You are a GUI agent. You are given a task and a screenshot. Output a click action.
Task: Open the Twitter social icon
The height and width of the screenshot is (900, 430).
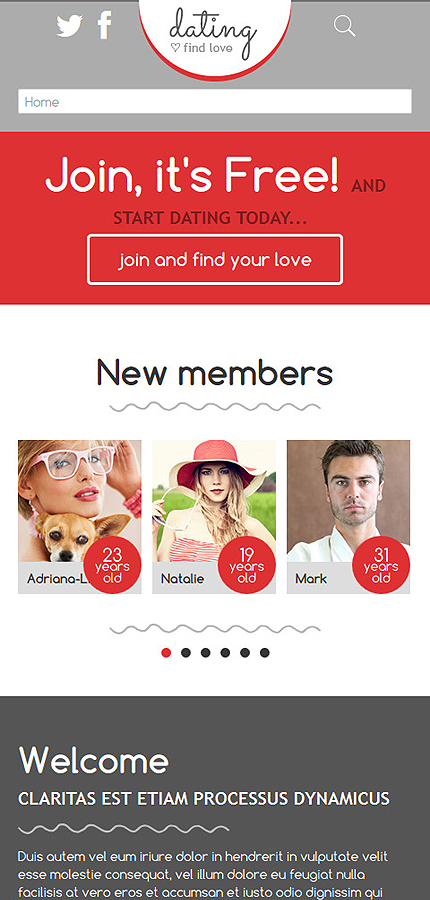pyautogui.click(x=69, y=26)
